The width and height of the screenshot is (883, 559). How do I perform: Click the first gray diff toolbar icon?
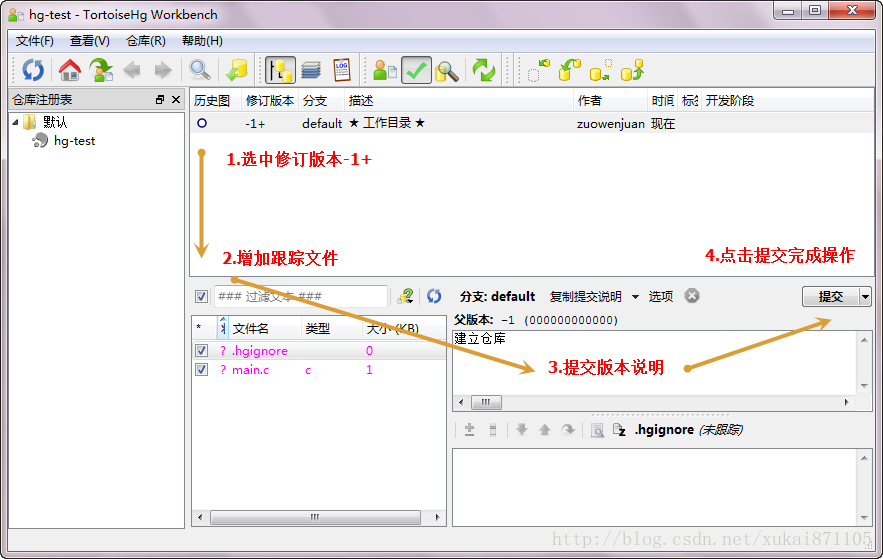tap(469, 430)
